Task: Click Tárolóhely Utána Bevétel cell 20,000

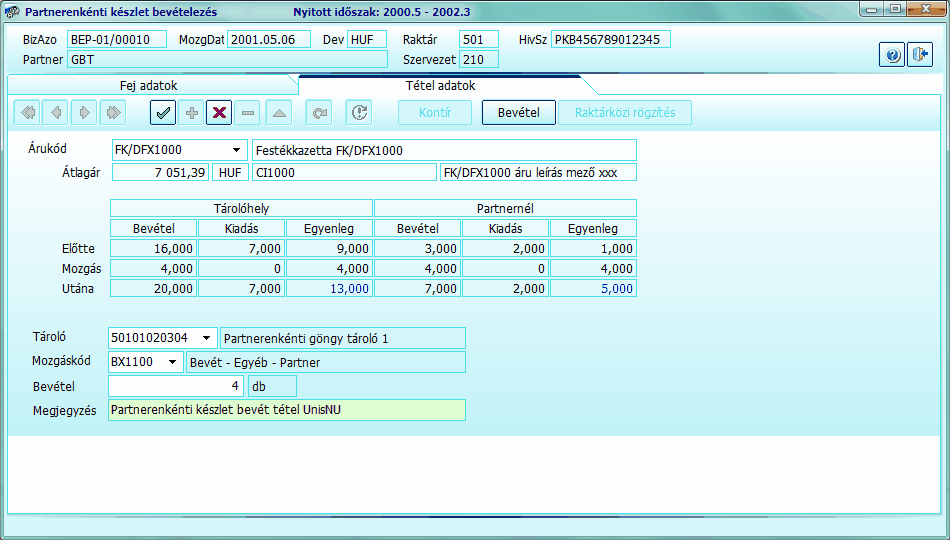Action: click(153, 288)
